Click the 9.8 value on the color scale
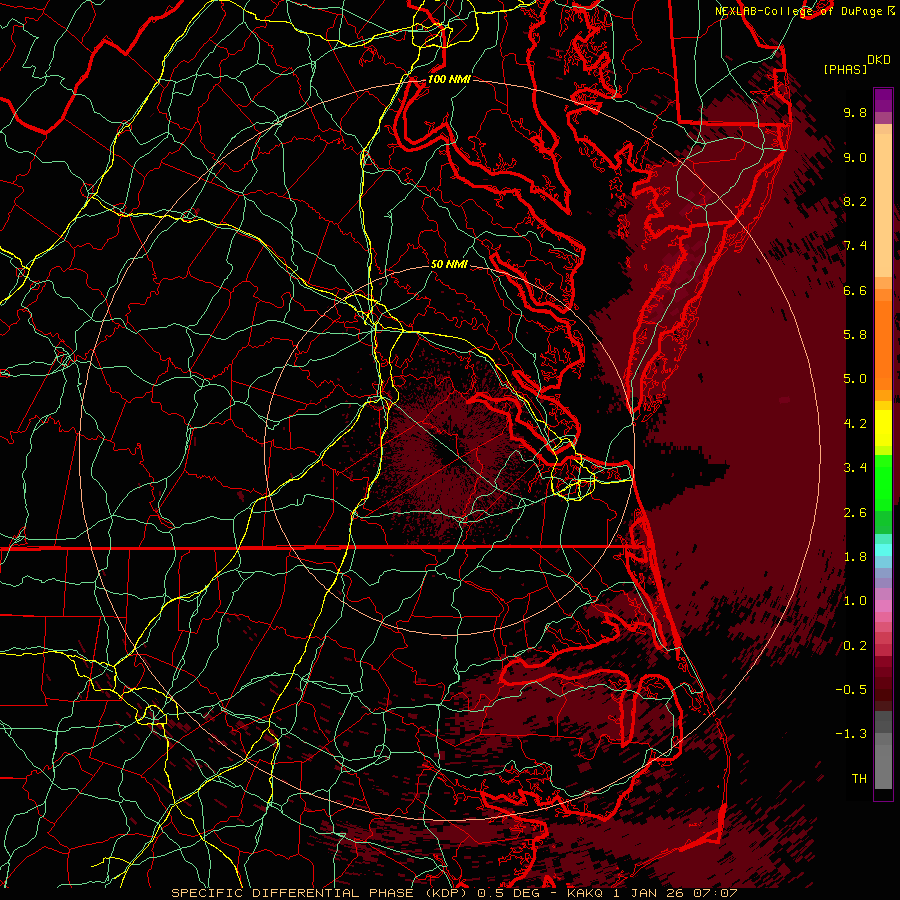This screenshot has height=900, width=900. tap(855, 112)
